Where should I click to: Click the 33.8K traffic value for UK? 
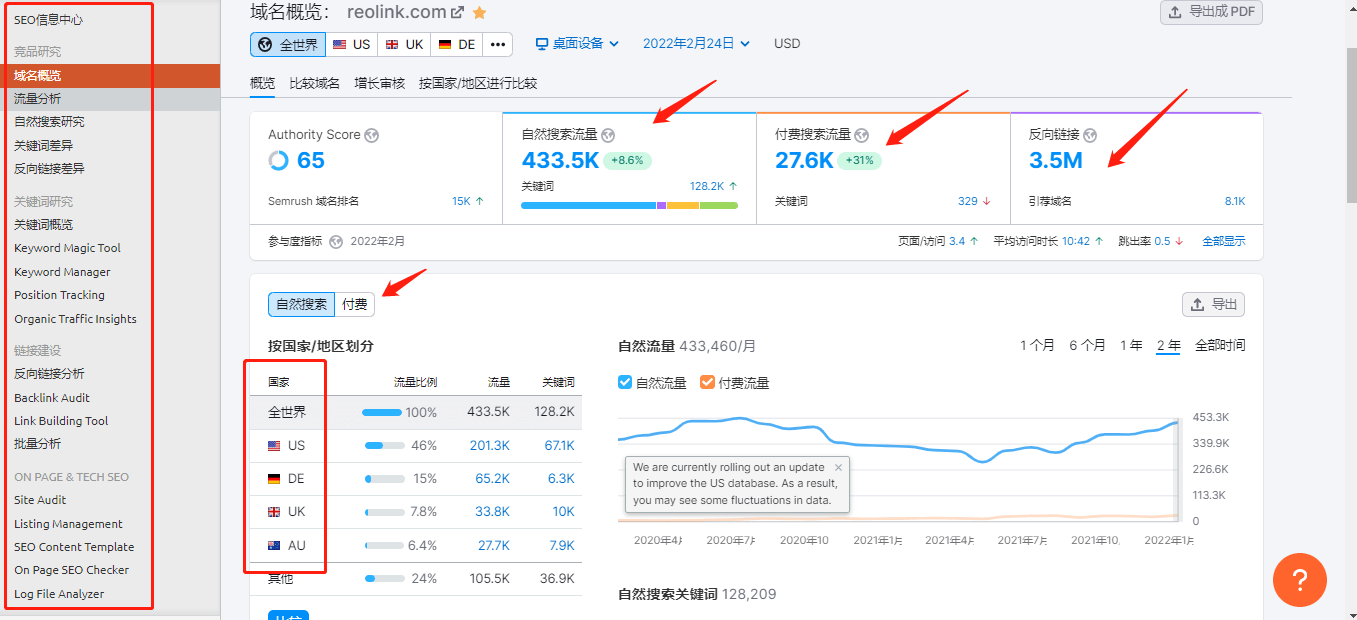click(x=492, y=512)
